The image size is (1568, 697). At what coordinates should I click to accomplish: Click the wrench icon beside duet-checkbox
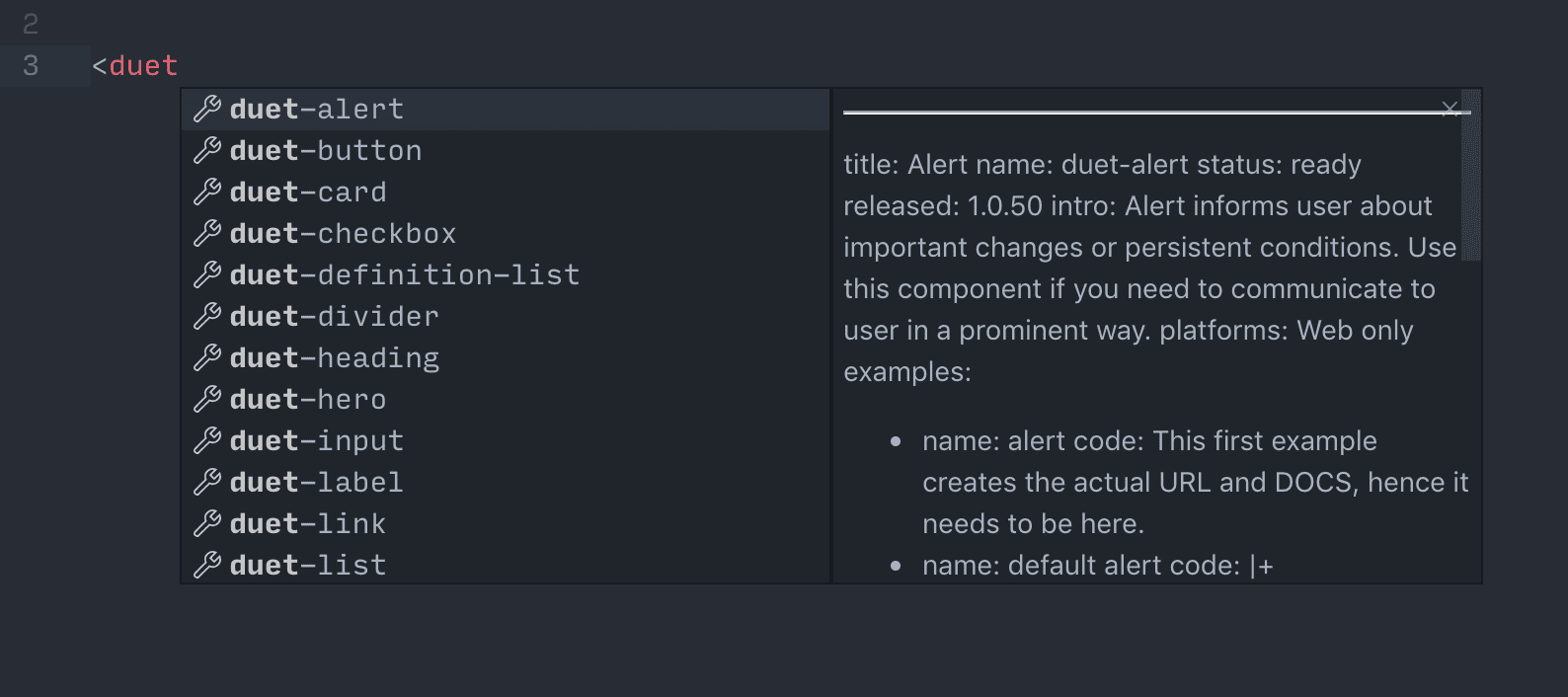pos(206,233)
